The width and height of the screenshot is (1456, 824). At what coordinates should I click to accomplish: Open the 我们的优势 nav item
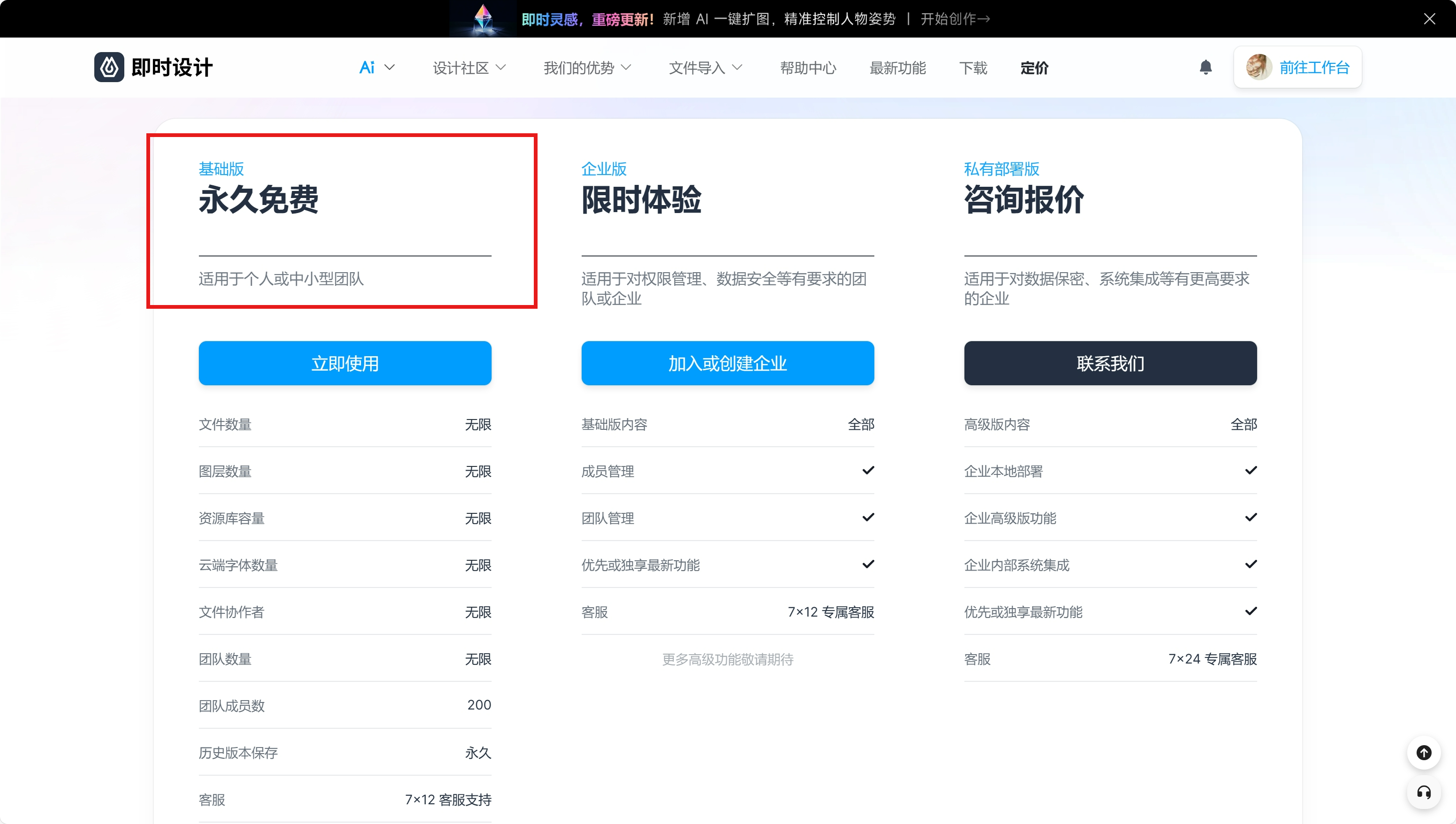(579, 68)
